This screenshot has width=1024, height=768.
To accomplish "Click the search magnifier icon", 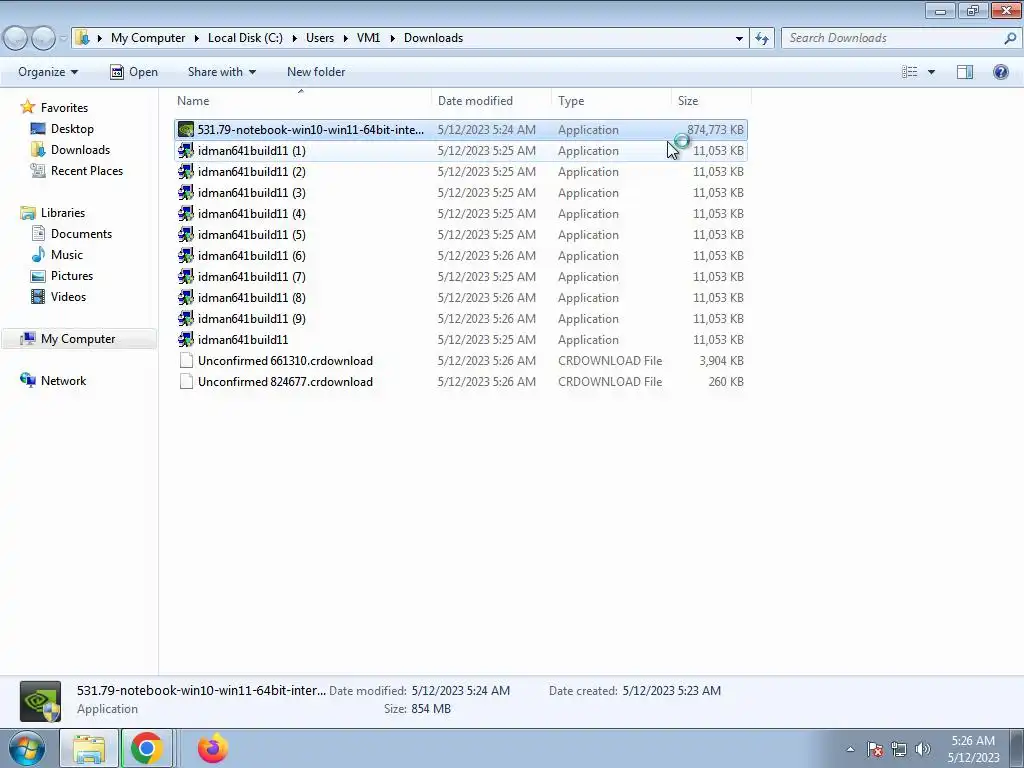I will tap(1010, 38).
